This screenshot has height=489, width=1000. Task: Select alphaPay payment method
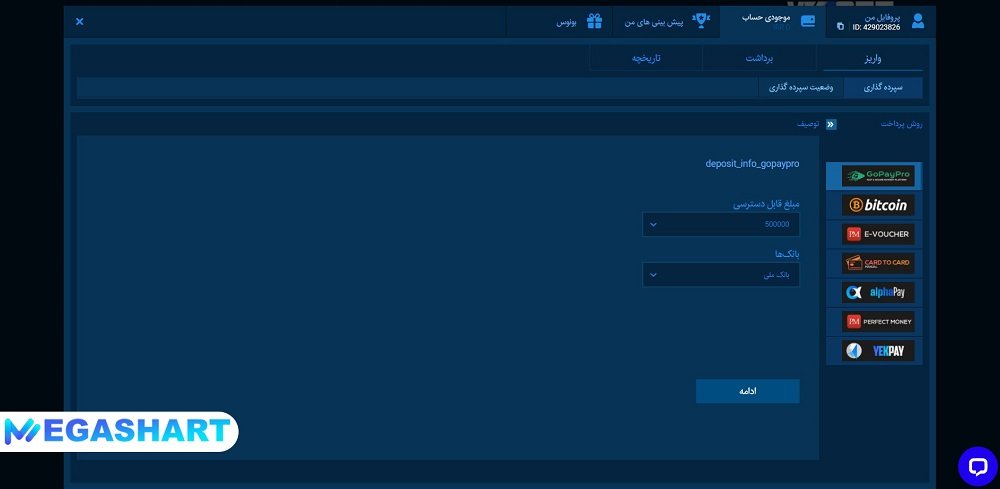click(x=877, y=292)
